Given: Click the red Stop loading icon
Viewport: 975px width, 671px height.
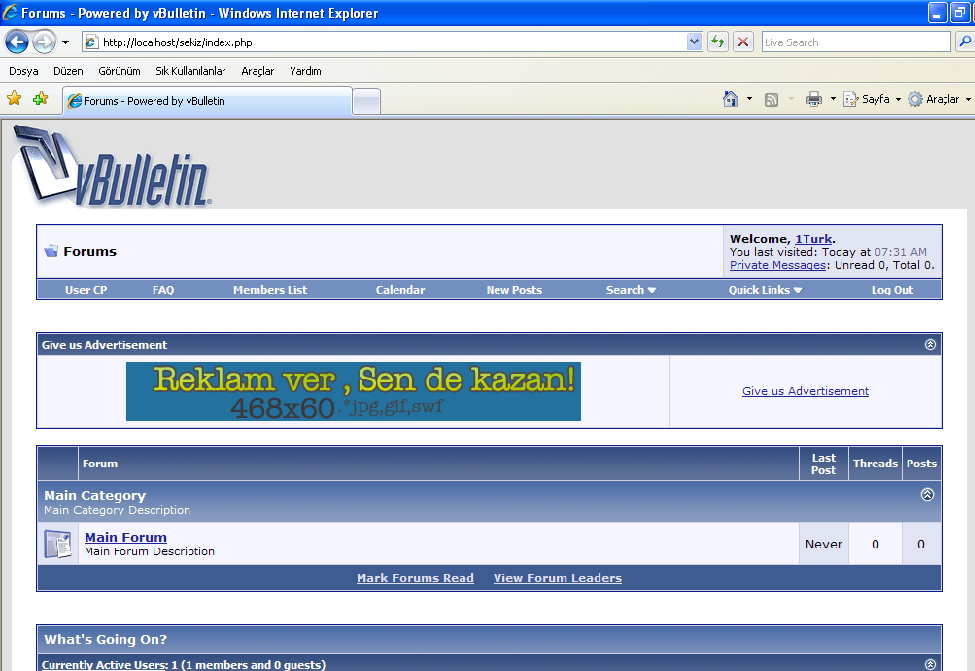Looking at the screenshot, I should (743, 42).
